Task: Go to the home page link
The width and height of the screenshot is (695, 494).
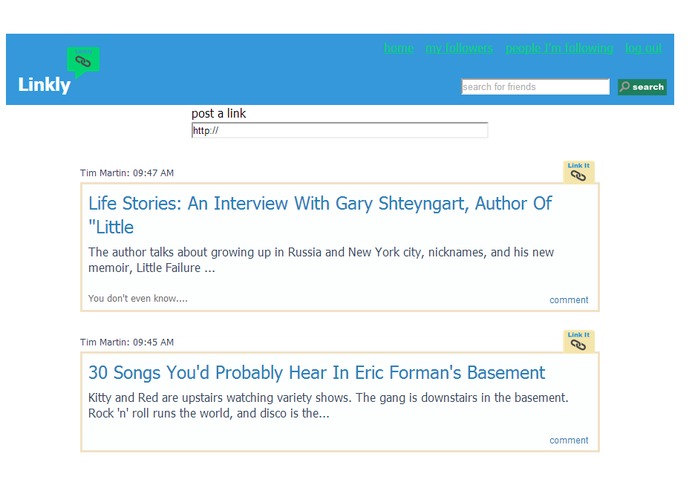Action: pos(398,48)
